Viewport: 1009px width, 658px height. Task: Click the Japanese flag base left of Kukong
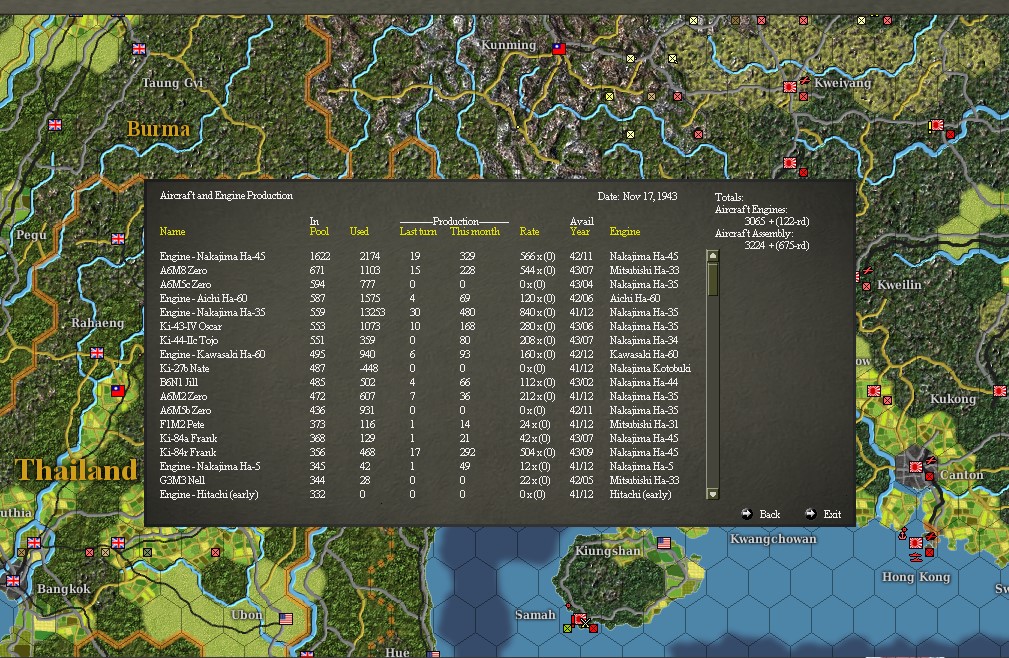pyautogui.click(x=874, y=391)
